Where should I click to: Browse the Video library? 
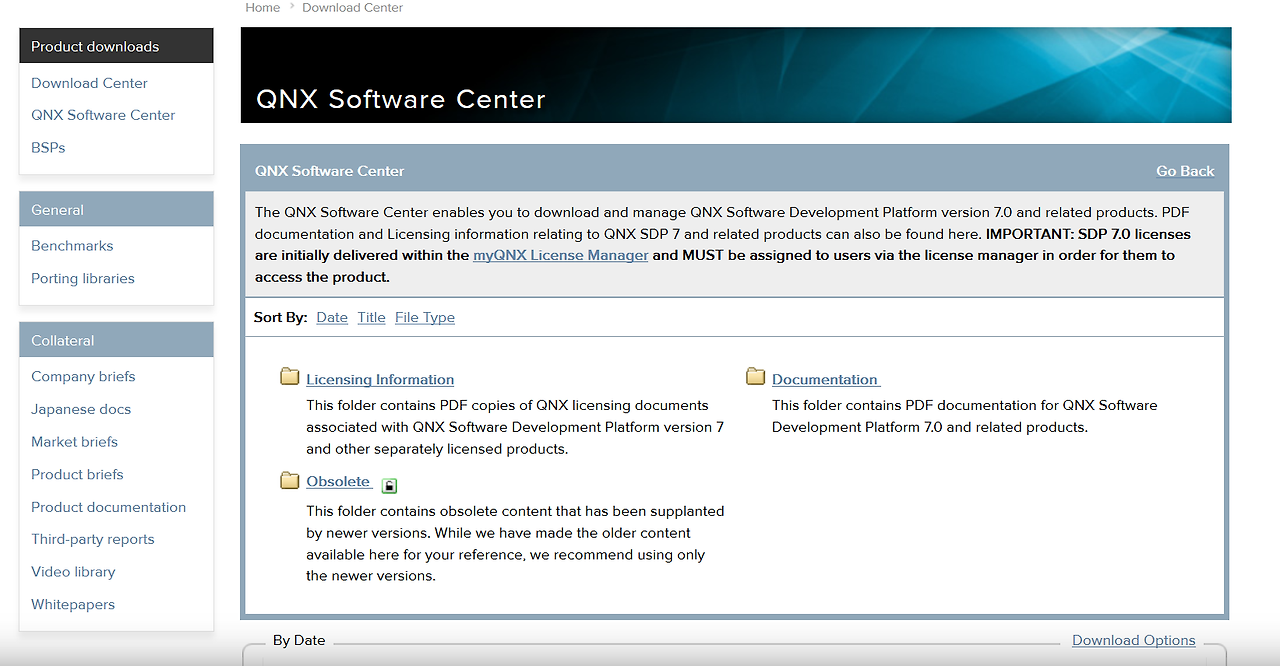click(73, 571)
